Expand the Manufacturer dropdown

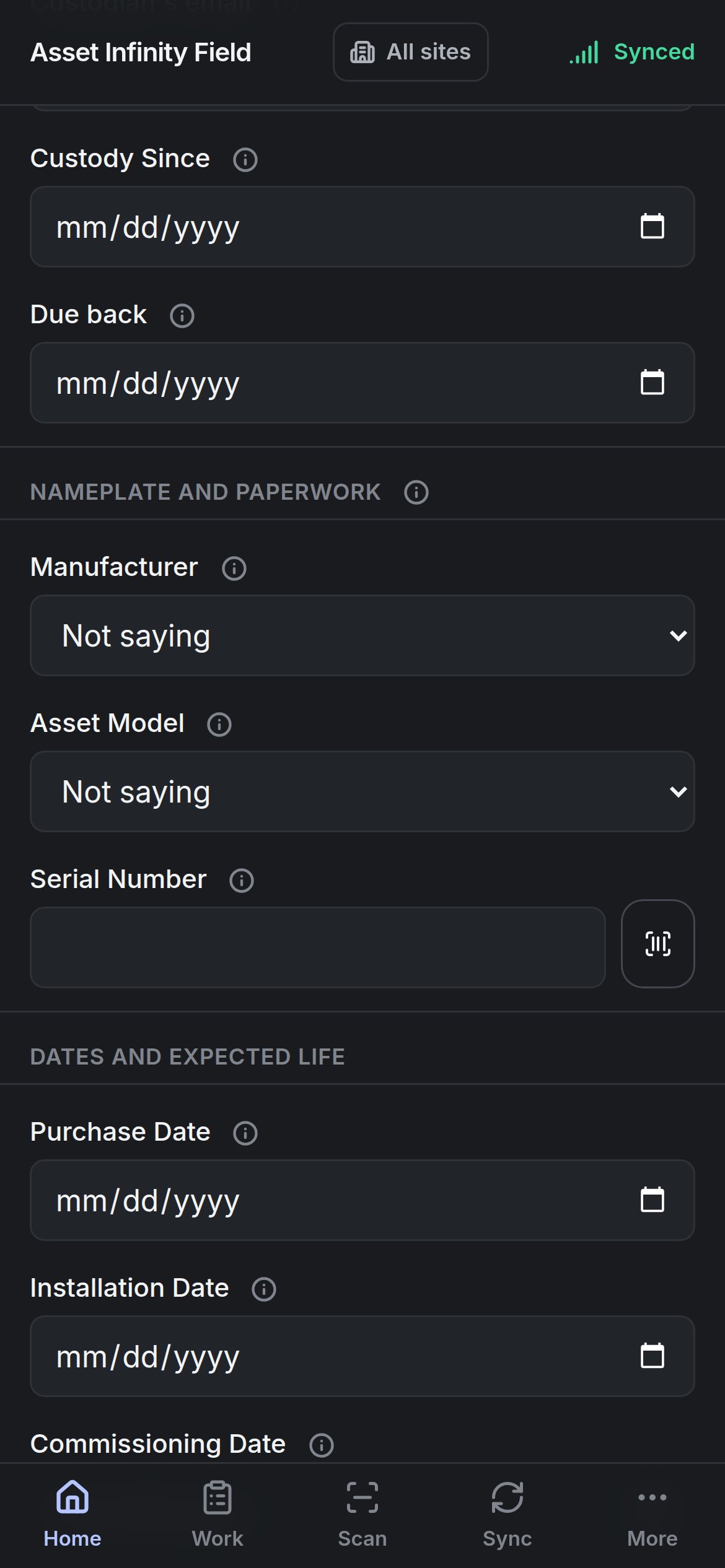(362, 635)
